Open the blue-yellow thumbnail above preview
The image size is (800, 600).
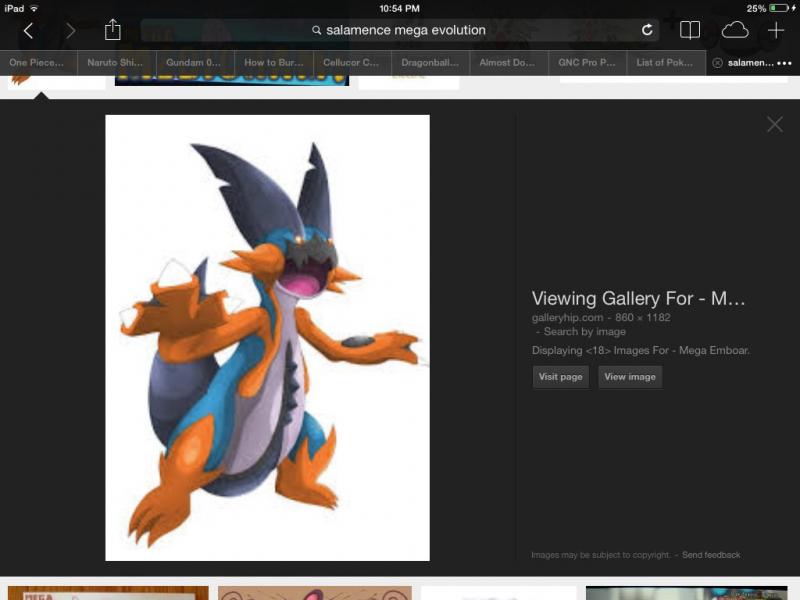(x=232, y=80)
